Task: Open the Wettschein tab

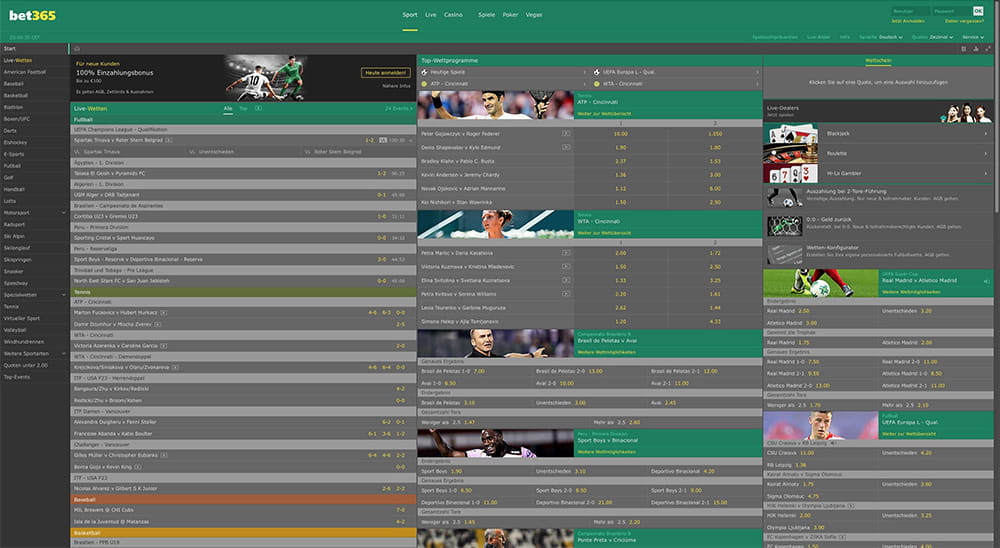Action: 878,61
